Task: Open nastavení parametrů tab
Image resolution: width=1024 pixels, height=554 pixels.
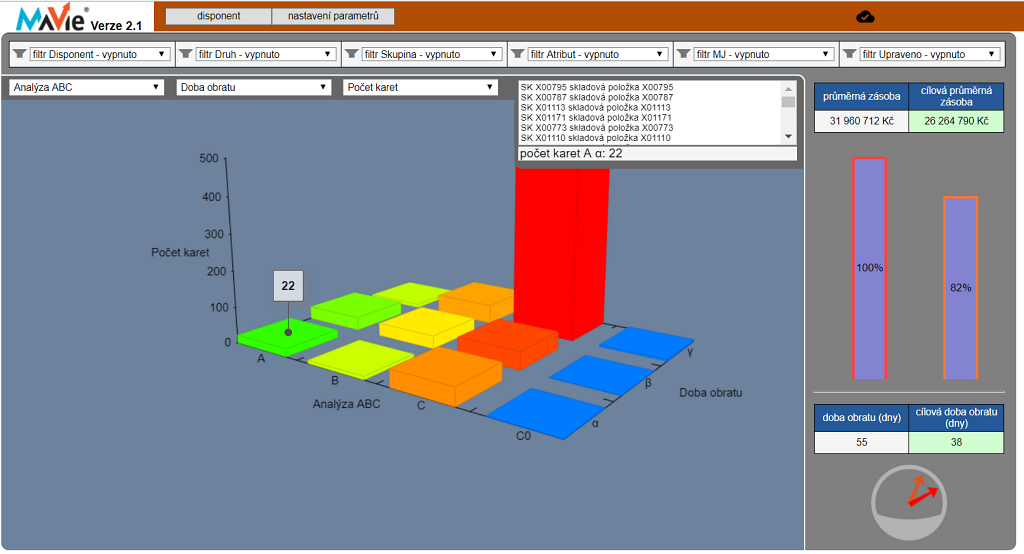Action: (333, 16)
